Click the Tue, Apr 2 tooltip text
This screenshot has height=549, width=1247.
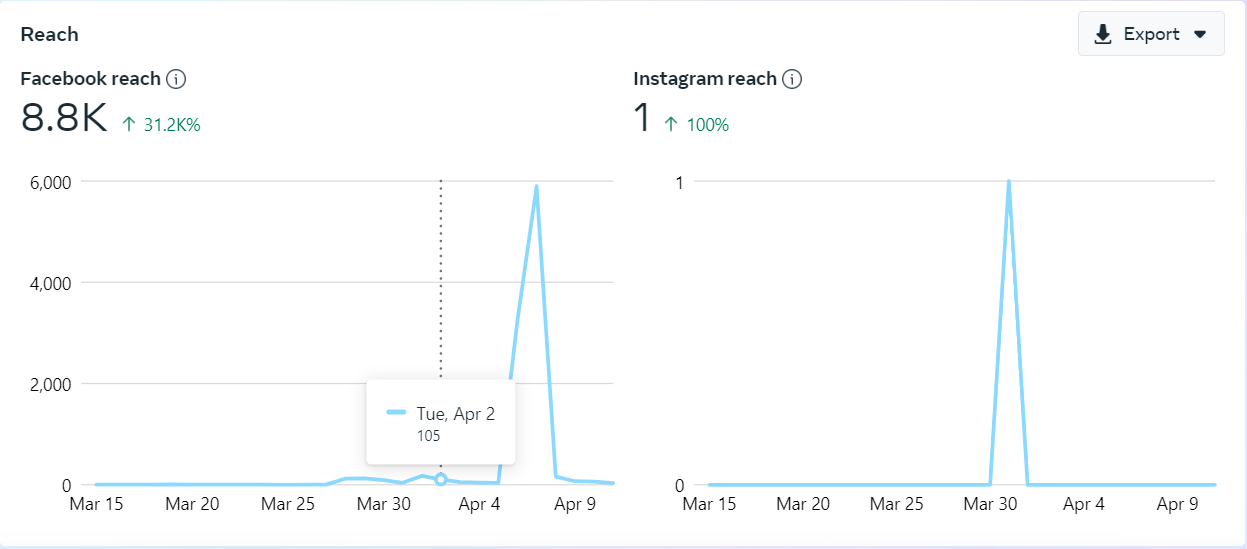[455, 414]
